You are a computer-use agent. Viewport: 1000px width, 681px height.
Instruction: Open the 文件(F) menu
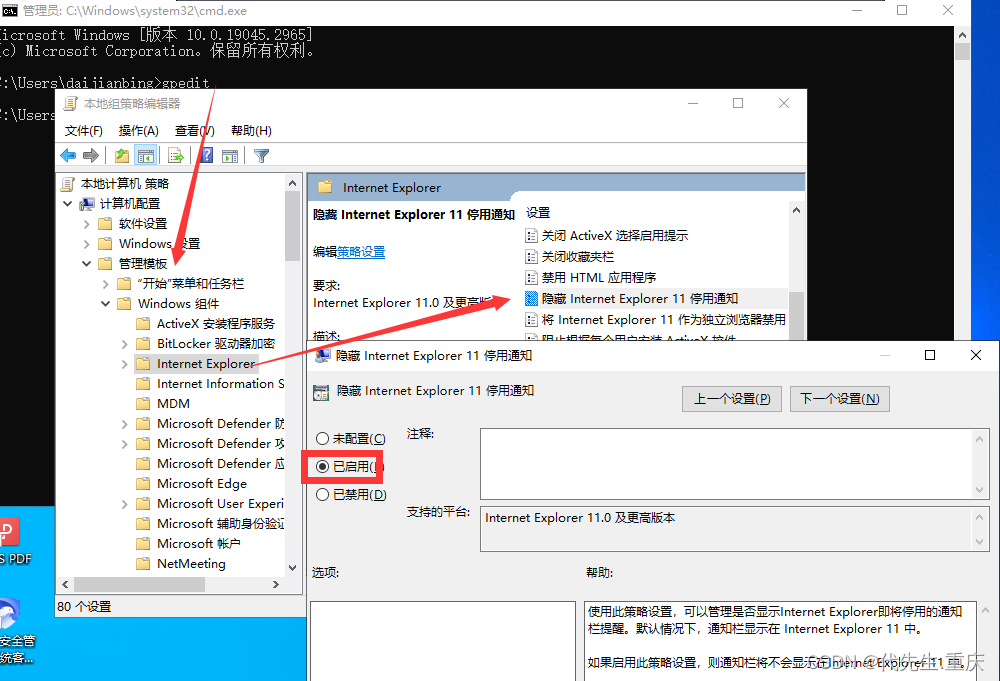click(84, 131)
